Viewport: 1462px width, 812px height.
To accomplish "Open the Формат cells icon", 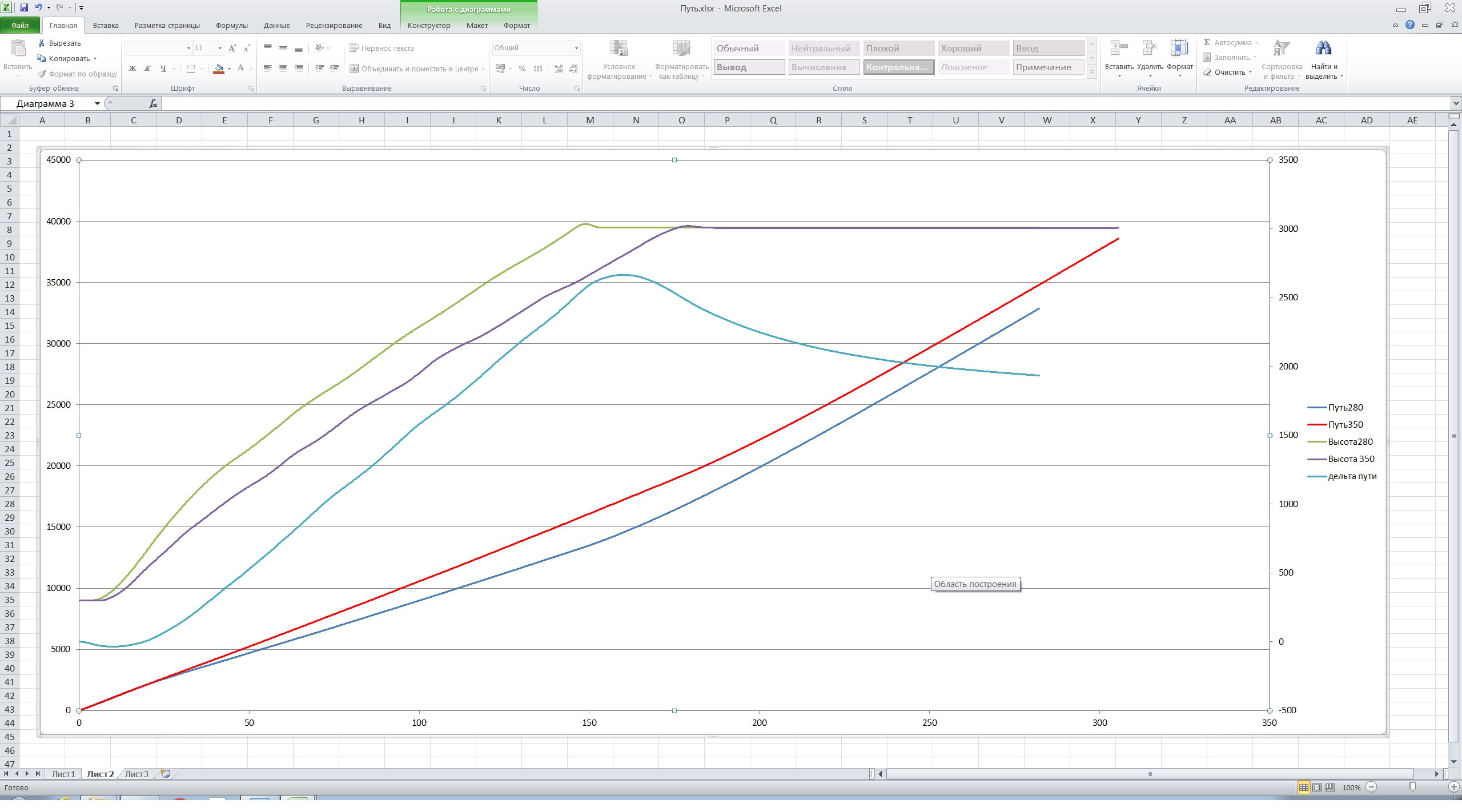I will tap(1179, 49).
